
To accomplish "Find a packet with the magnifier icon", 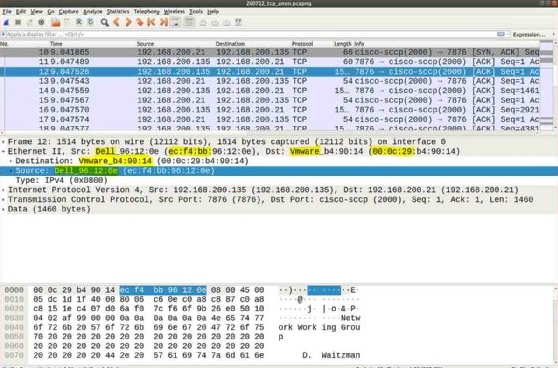I will [x=104, y=22].
